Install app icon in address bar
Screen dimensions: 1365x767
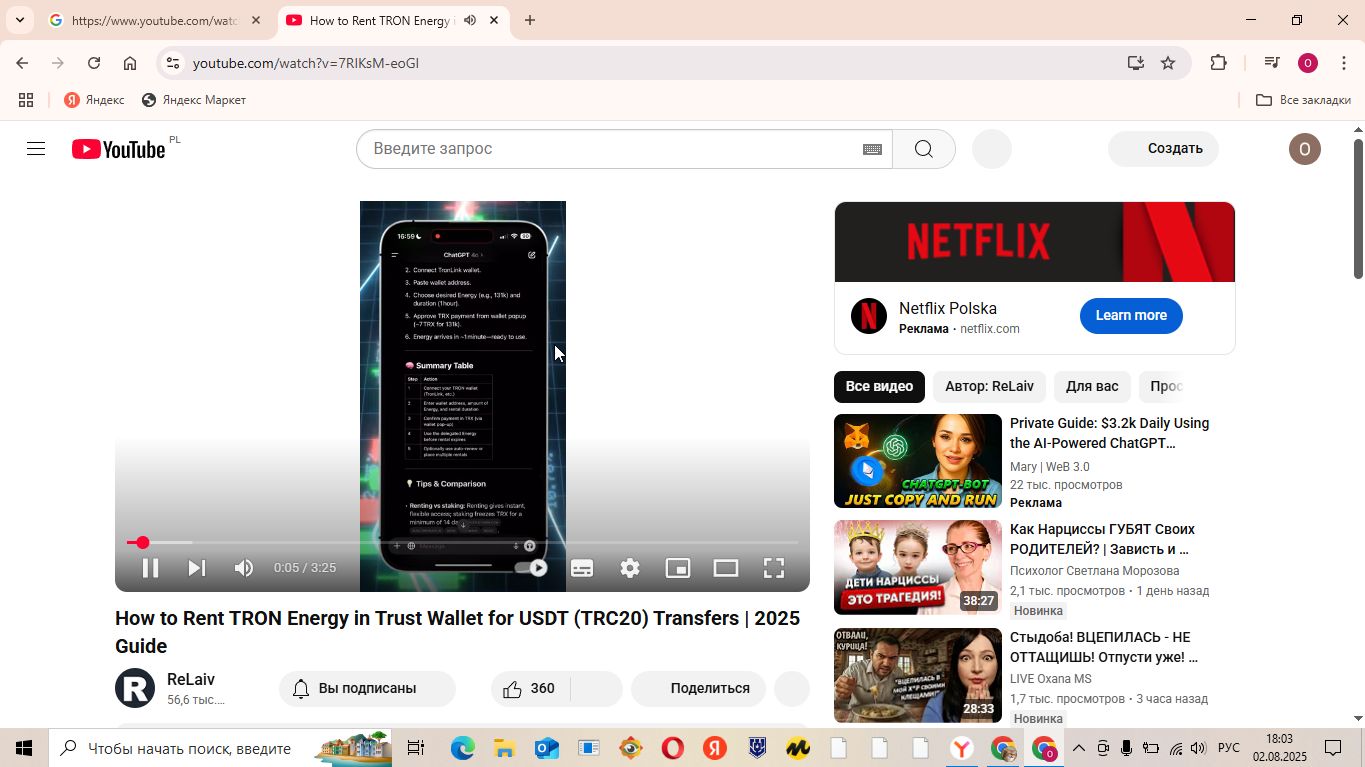click(x=1135, y=63)
